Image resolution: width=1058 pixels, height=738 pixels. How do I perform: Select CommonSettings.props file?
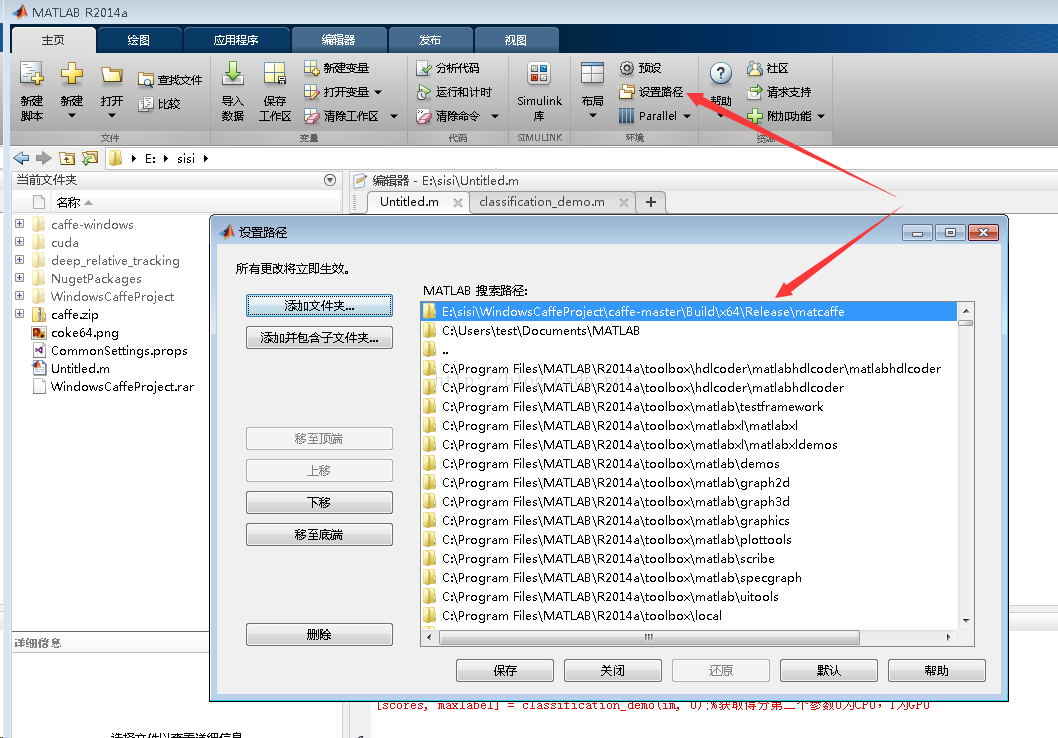pos(119,350)
